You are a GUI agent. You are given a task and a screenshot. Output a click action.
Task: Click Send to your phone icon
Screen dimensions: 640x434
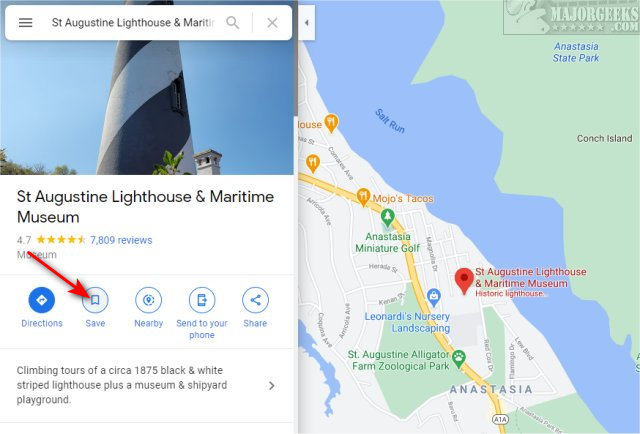[x=202, y=300]
